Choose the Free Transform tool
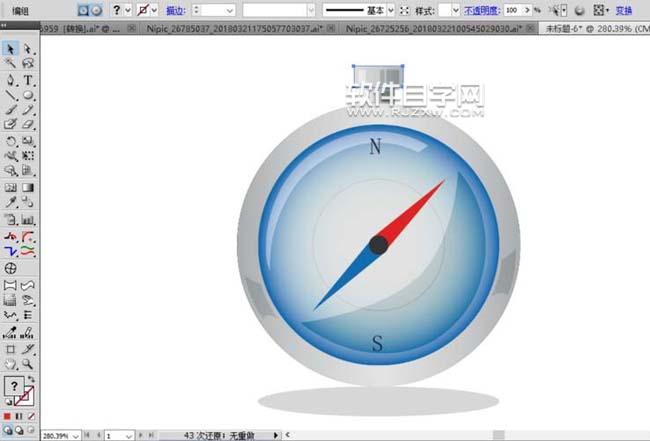This screenshot has width=650, height=441. pos(28,156)
